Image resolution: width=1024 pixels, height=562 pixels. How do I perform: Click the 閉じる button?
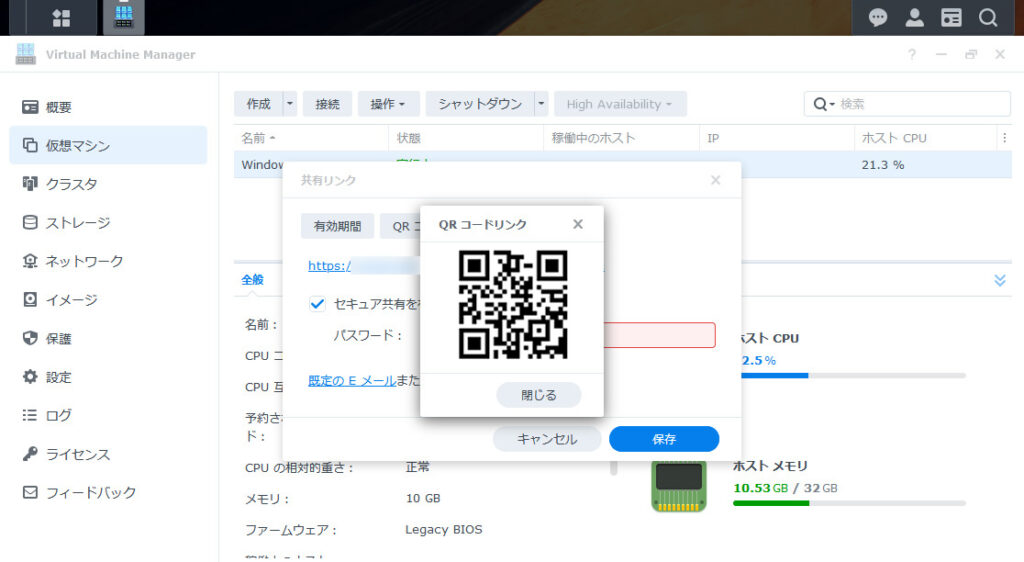pyautogui.click(x=539, y=395)
